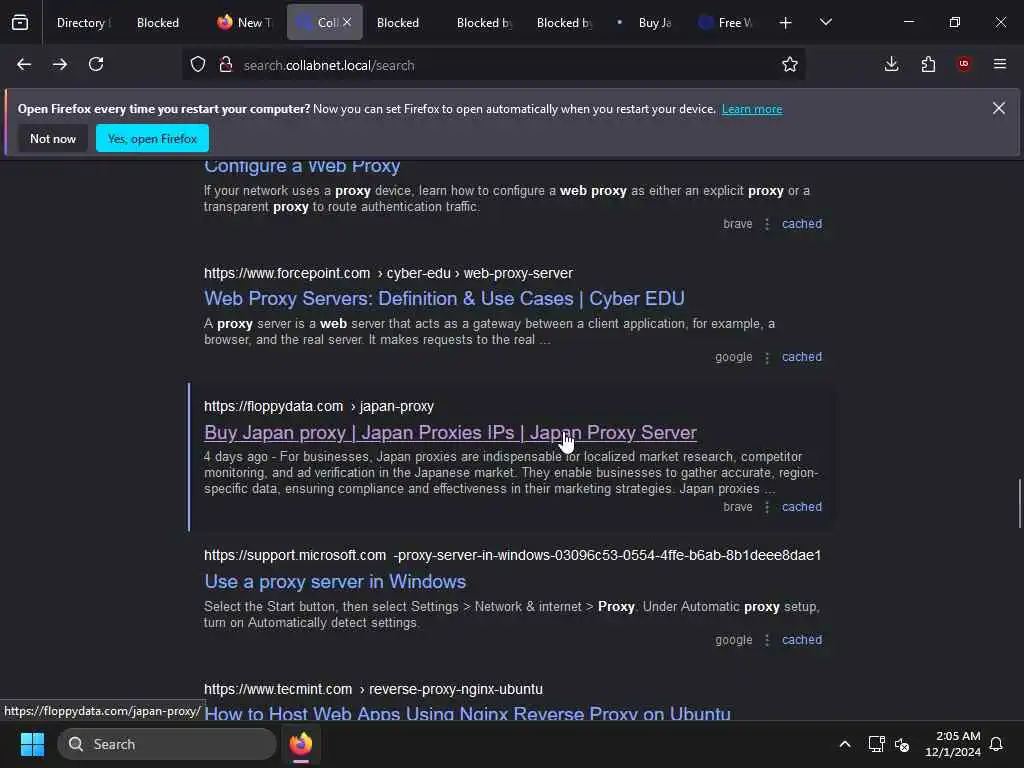Image resolution: width=1024 pixels, height=768 pixels.
Task: Open the Learn more link
Action: (x=752, y=109)
